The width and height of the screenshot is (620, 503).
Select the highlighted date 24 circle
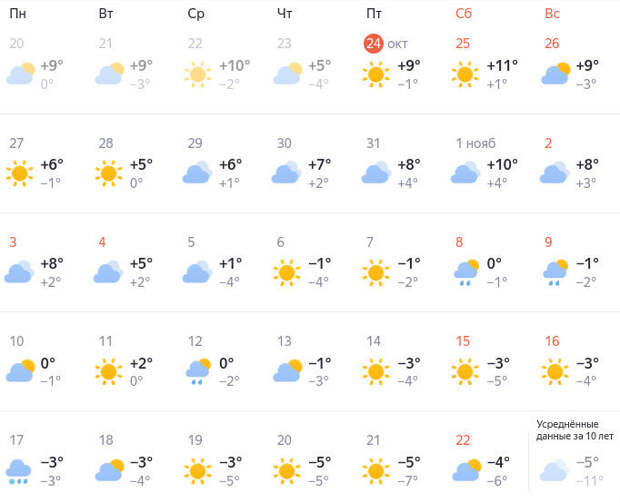[373, 43]
